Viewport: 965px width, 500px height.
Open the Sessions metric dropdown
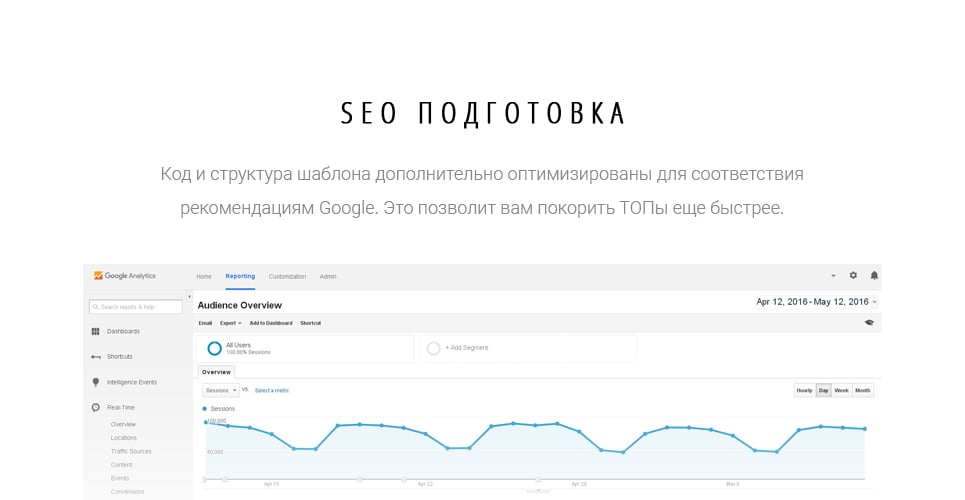(x=221, y=390)
